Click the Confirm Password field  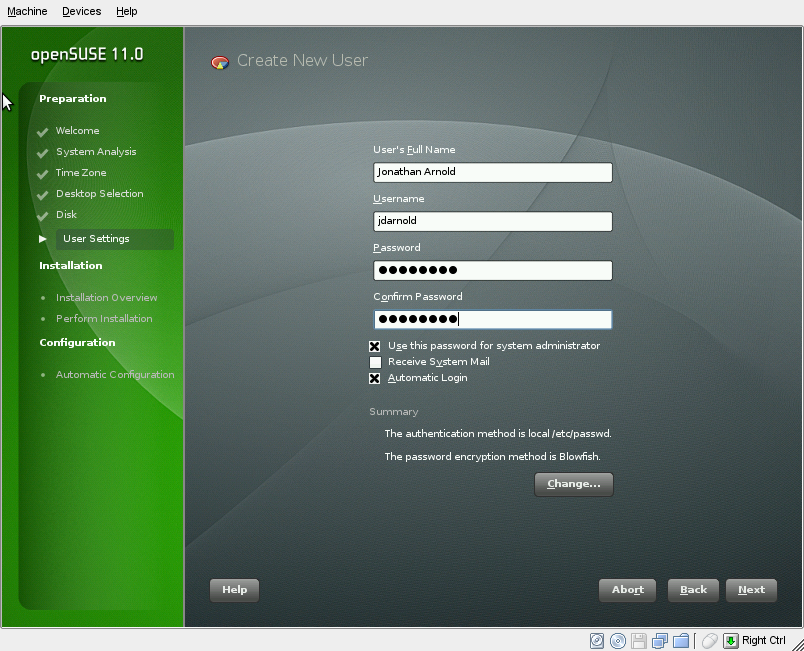click(492, 319)
